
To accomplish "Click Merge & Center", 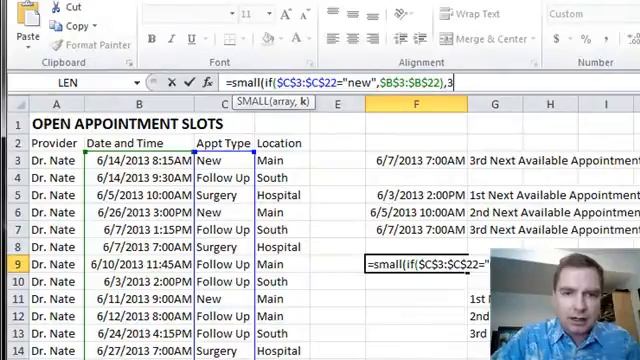I will coord(483,39).
